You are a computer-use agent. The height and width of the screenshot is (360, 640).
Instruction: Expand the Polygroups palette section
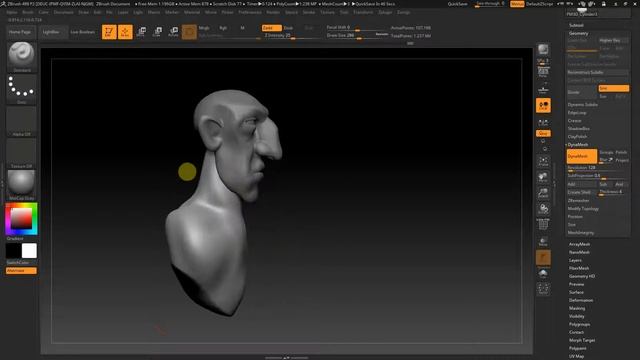[x=579, y=324]
